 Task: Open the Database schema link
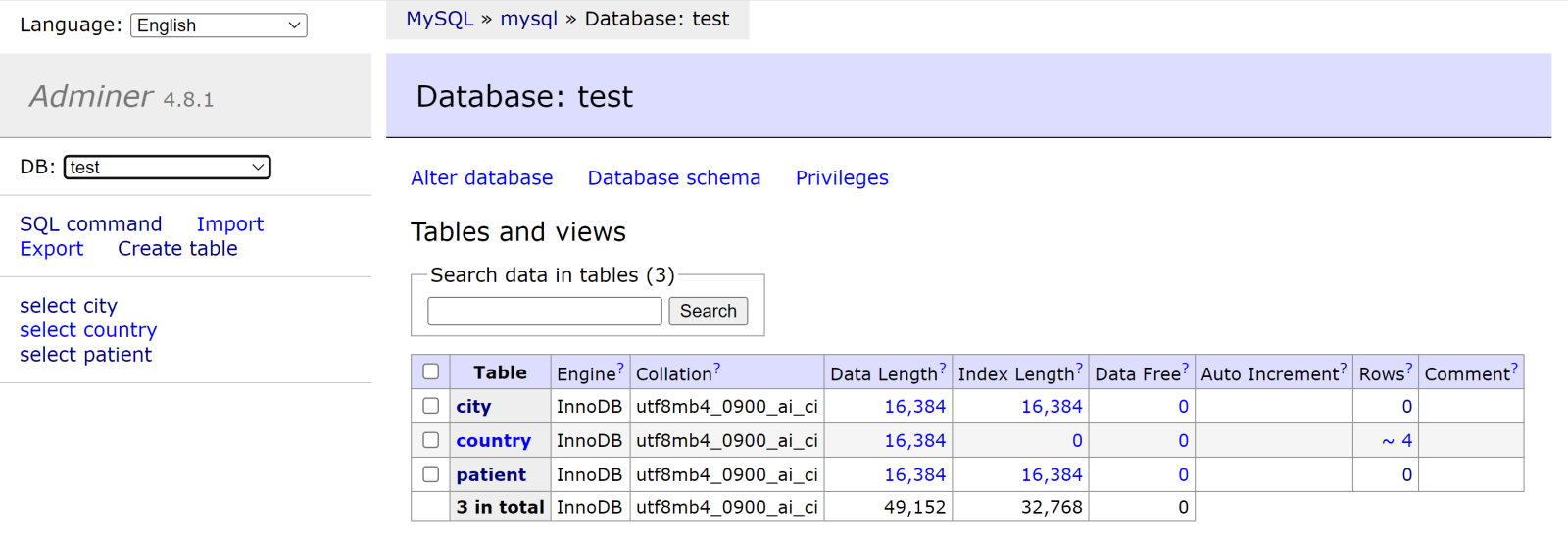pyautogui.click(x=673, y=178)
